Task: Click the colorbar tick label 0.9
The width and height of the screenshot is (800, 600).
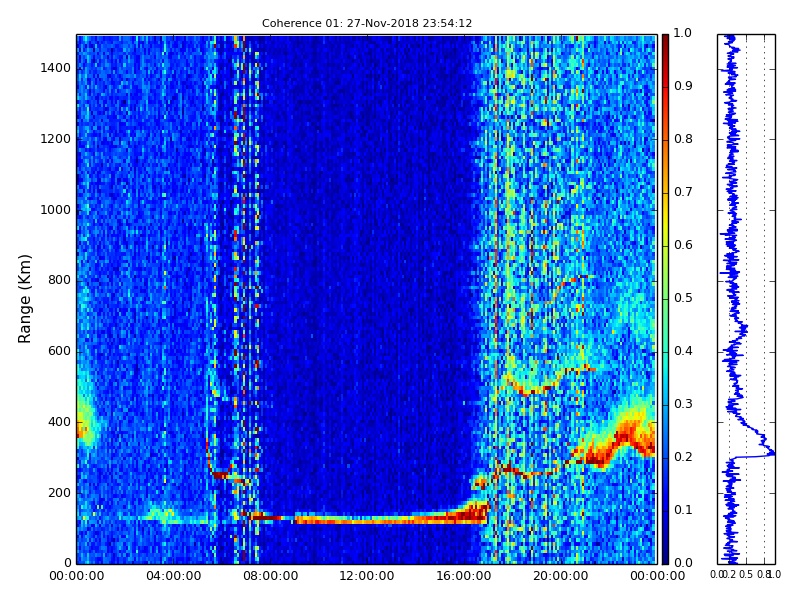Action: 683,86
